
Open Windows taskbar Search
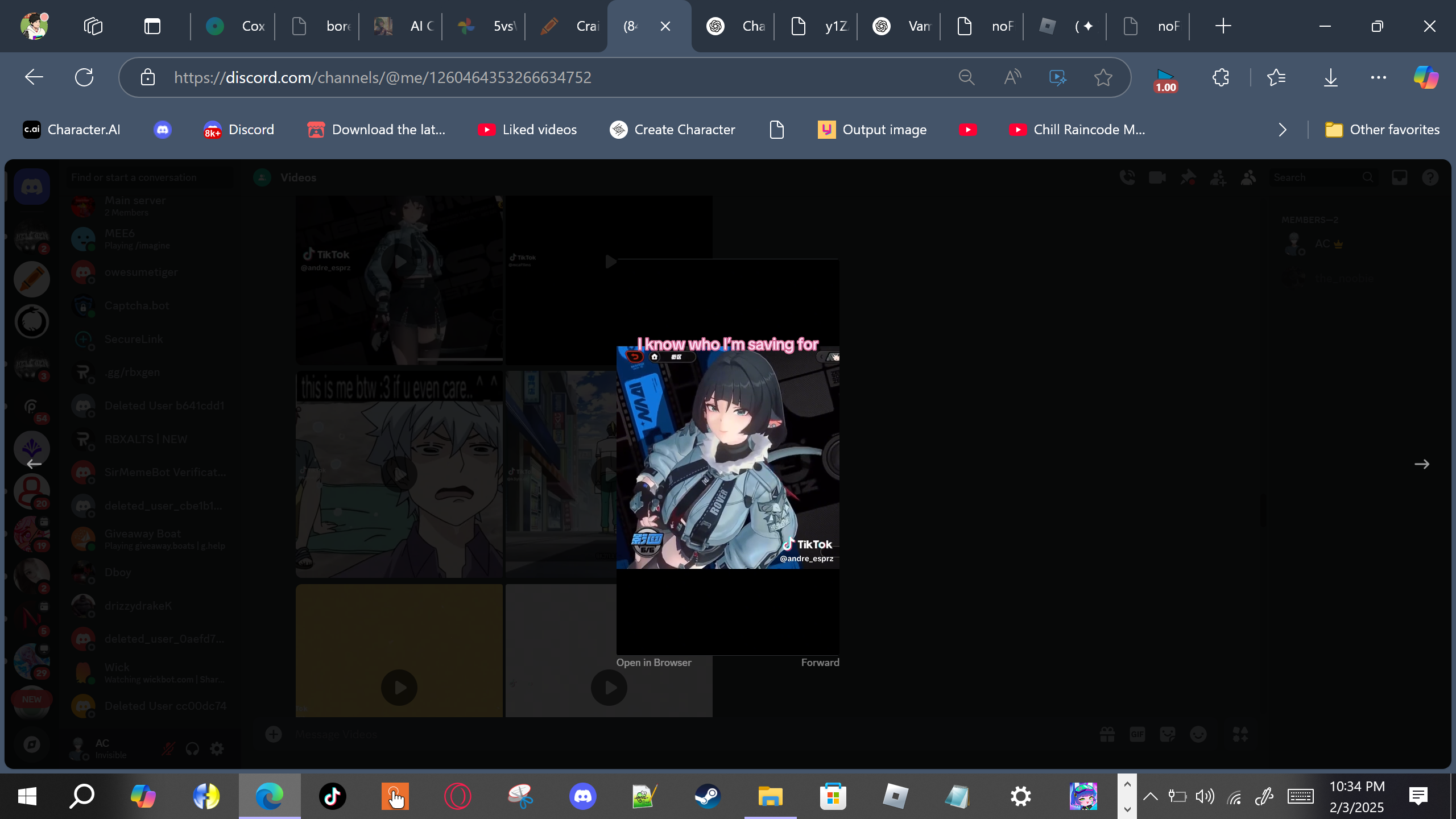point(82,796)
